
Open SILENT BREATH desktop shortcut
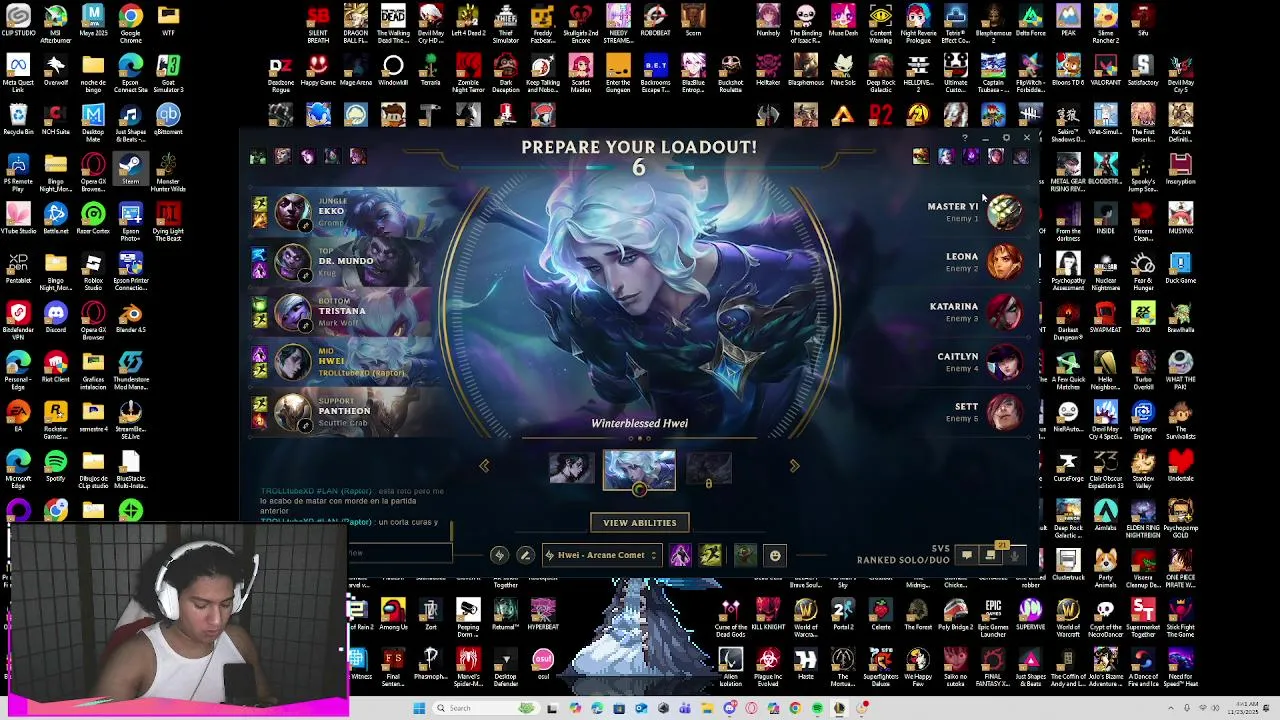[318, 22]
